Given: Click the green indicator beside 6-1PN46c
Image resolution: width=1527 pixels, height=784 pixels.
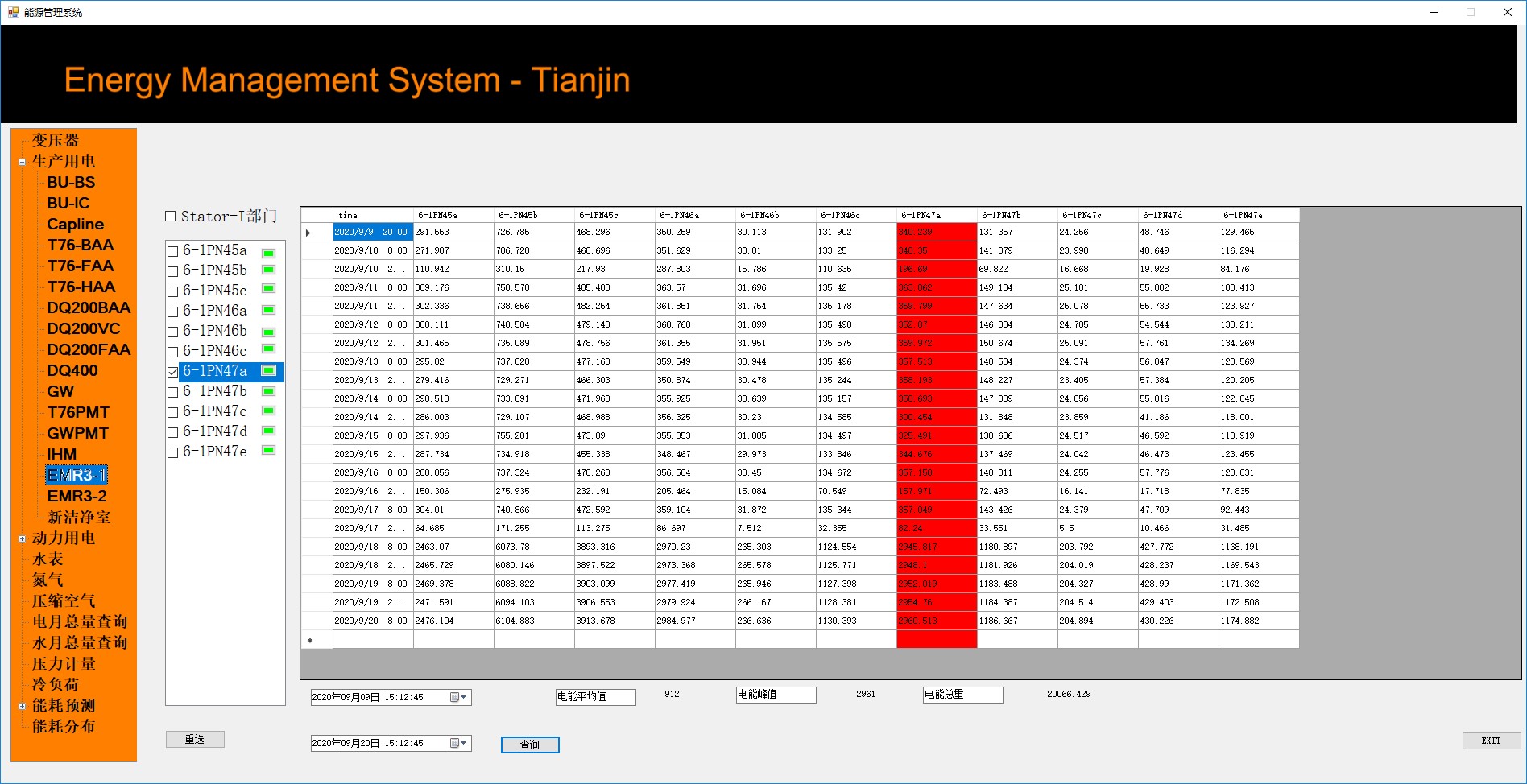Looking at the screenshot, I should click(x=269, y=349).
